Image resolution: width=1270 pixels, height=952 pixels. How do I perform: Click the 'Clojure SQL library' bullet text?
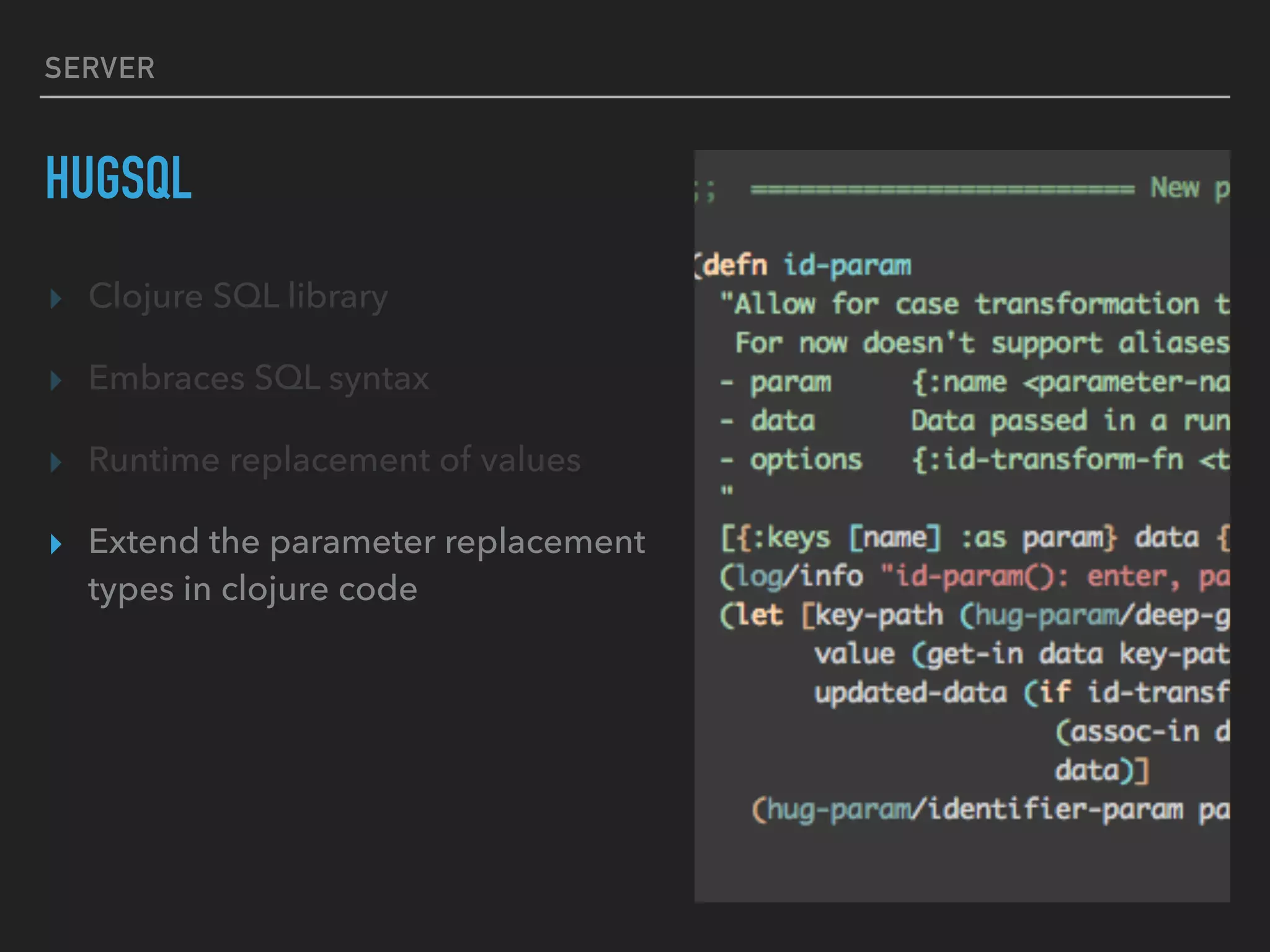[238, 297]
